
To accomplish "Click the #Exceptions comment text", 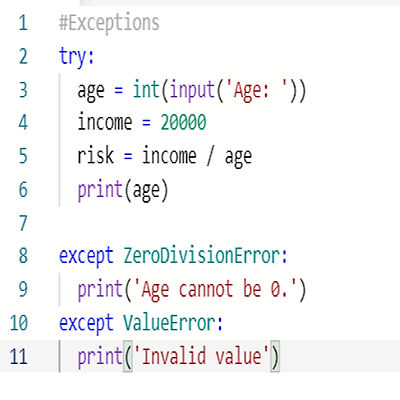I will click(109, 23).
